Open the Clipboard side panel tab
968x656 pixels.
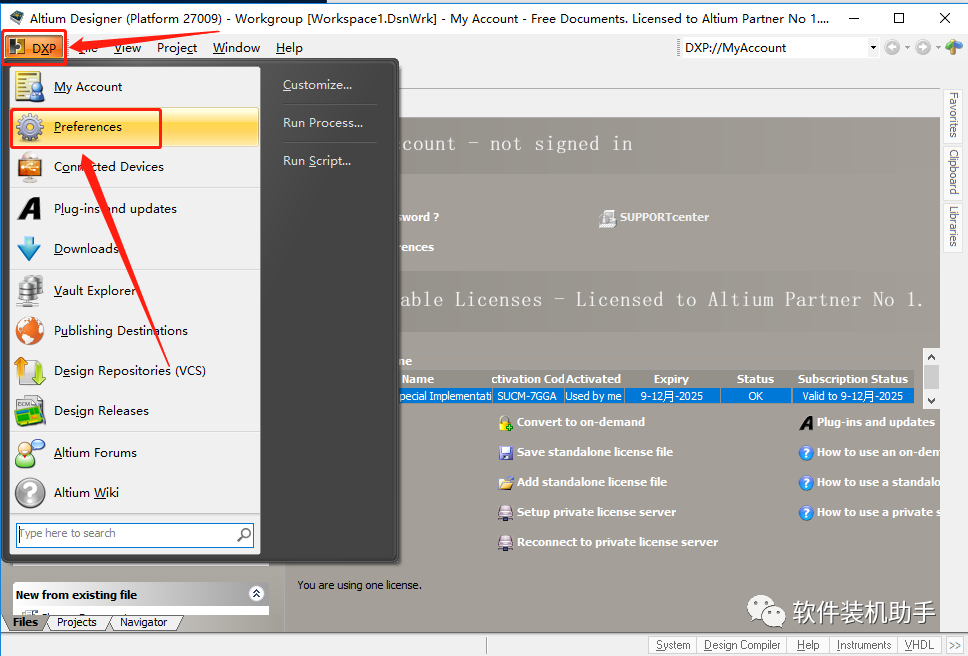[x=953, y=172]
